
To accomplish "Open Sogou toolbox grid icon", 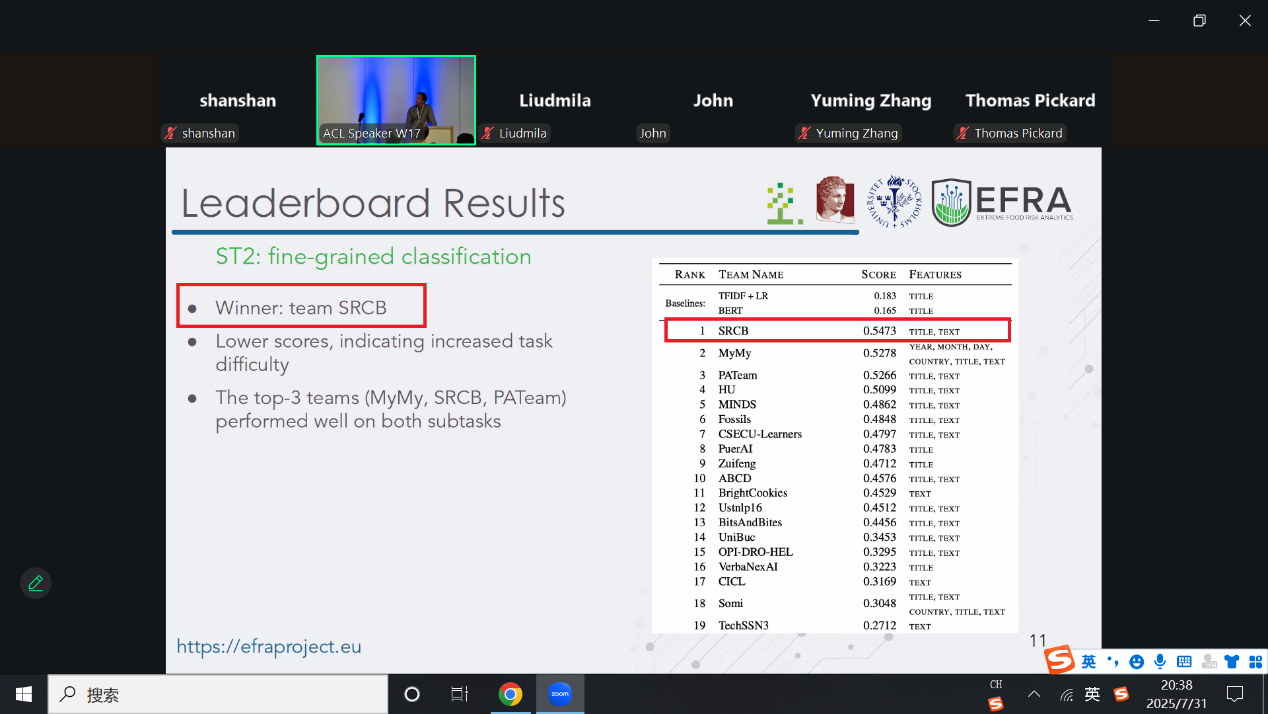I will point(1255,661).
